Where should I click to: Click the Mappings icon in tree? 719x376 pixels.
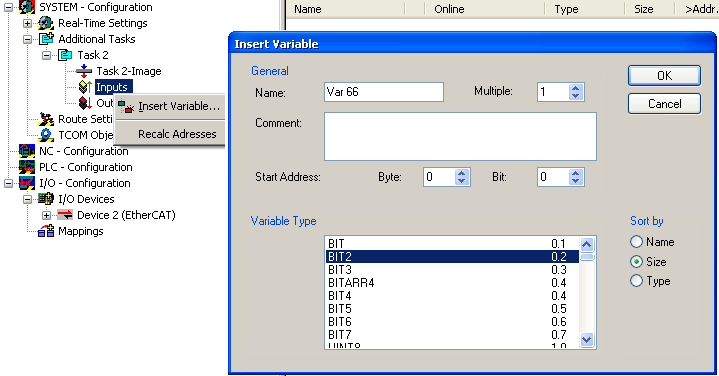[46, 231]
